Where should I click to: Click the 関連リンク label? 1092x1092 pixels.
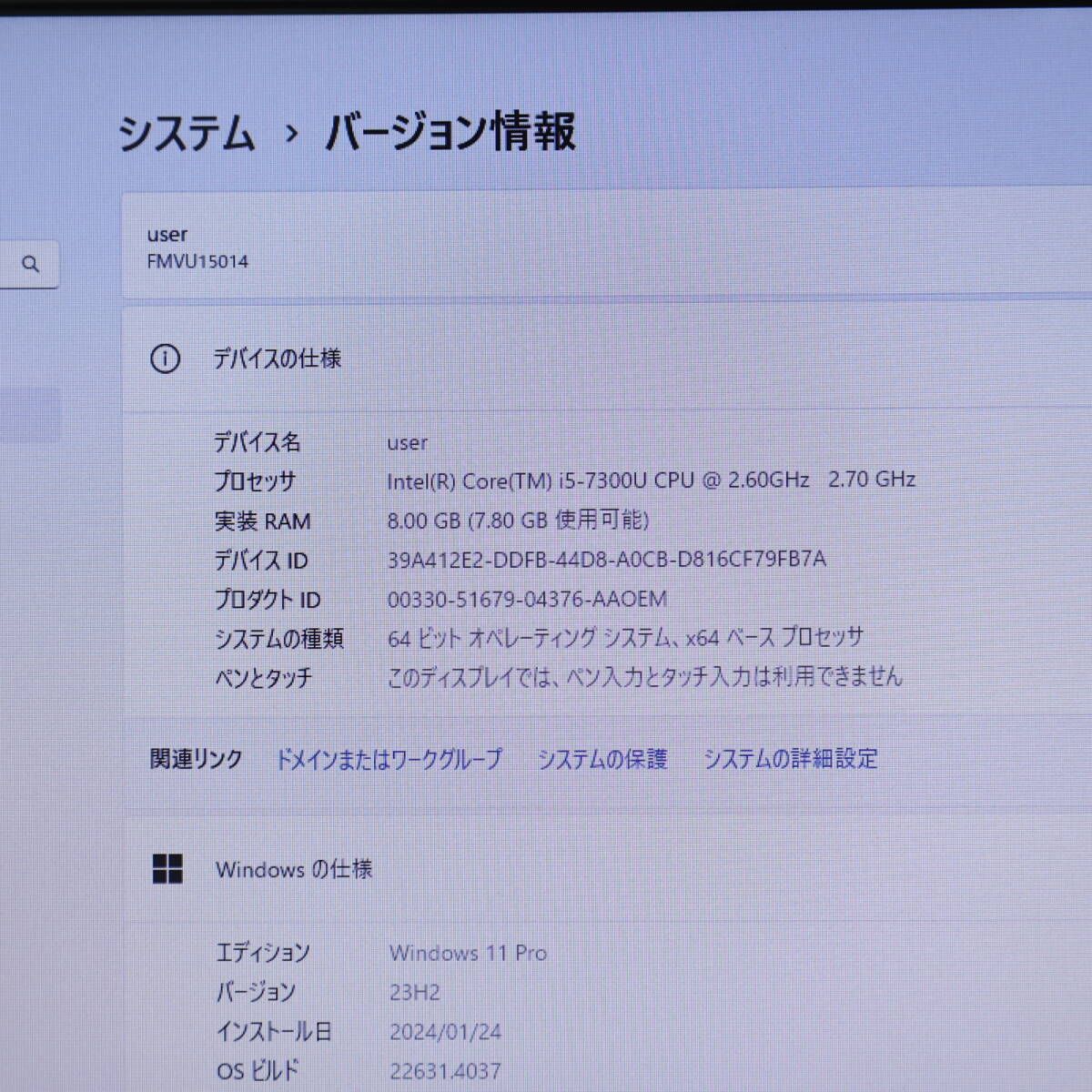point(197,759)
